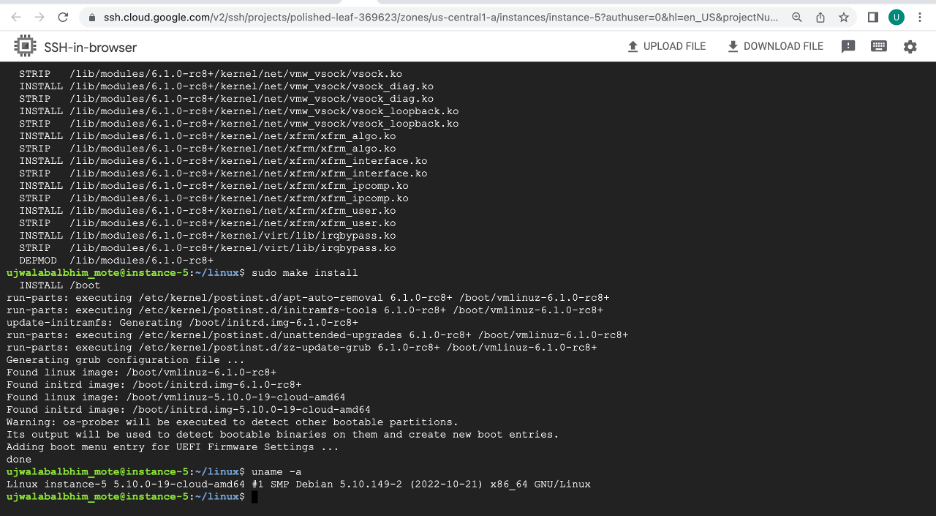Go back using browser back arrow
Viewport: 936px width, 516px height.
click(x=16, y=17)
